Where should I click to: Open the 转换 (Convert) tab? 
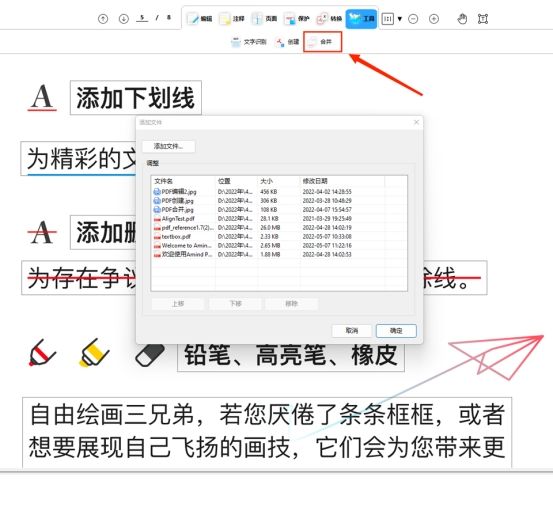tap(329, 19)
